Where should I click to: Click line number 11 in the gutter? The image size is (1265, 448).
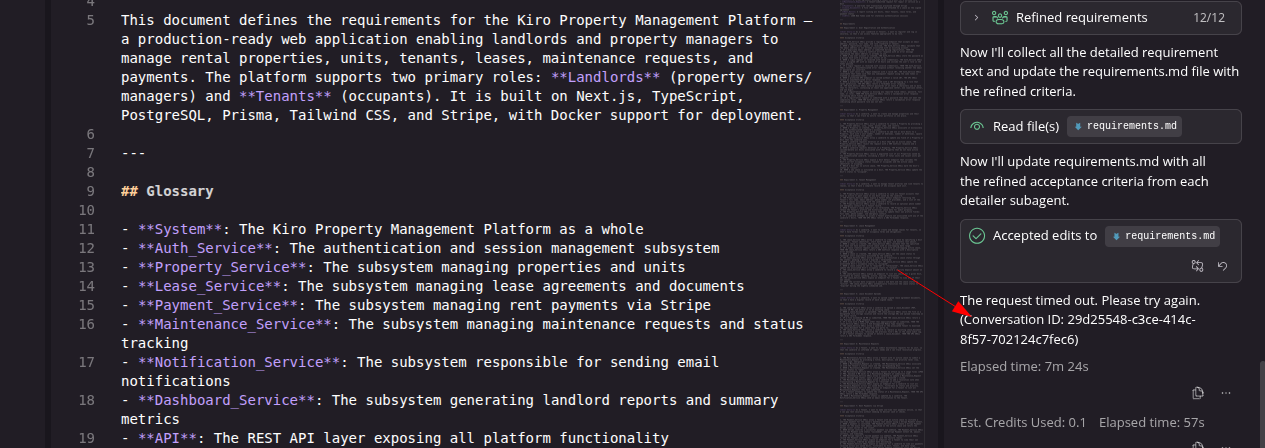tap(86, 229)
